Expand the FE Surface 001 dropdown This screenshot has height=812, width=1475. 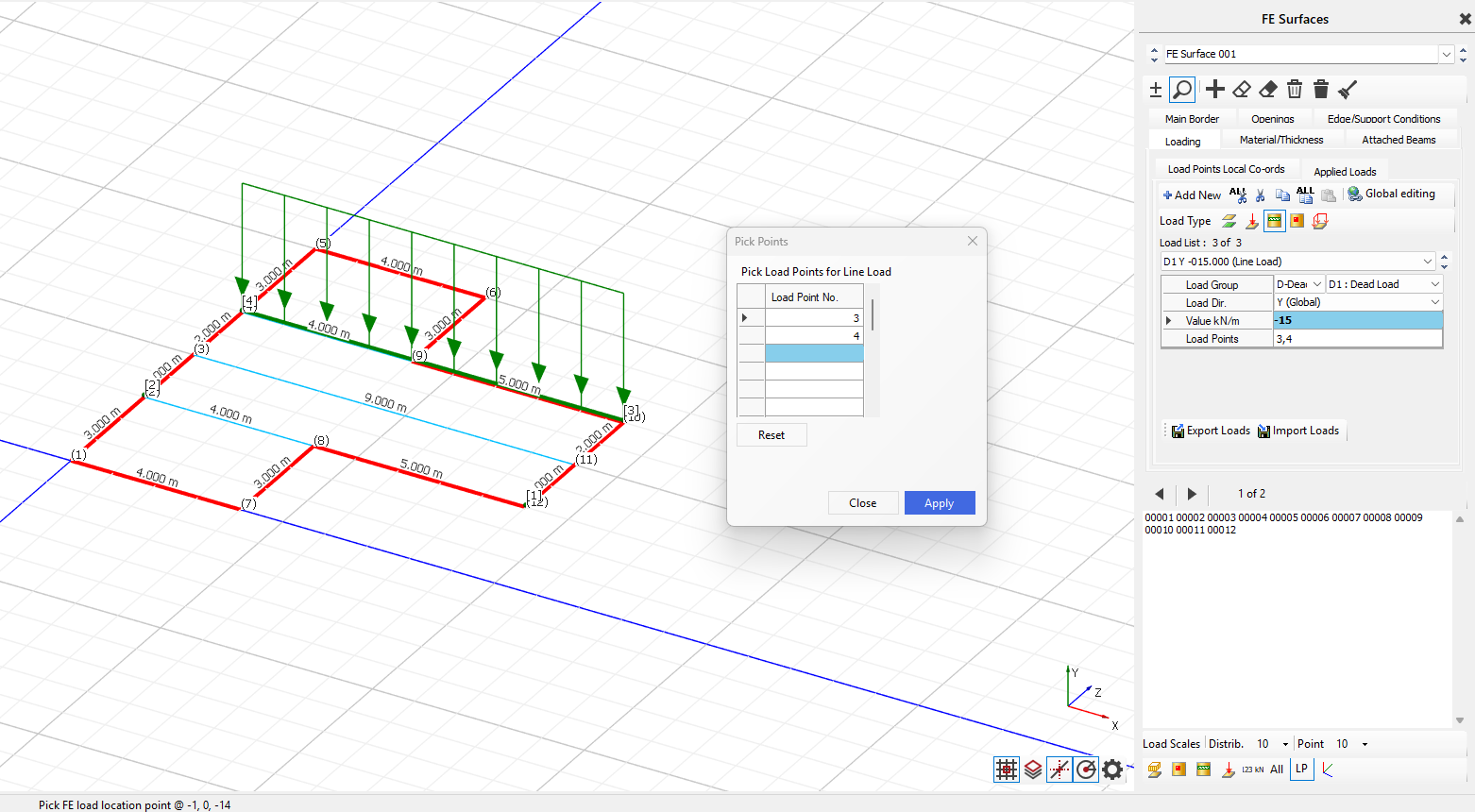(x=1446, y=54)
